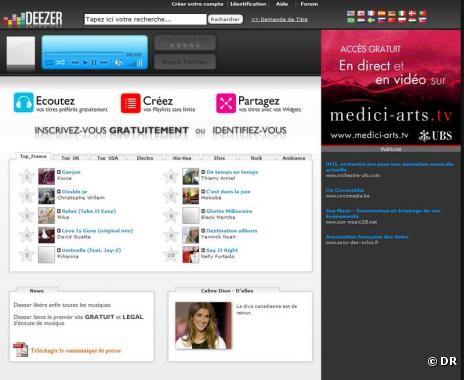
Task: Click IDENTIFIEZ-VOUS
Action: pyautogui.click(x=249, y=130)
